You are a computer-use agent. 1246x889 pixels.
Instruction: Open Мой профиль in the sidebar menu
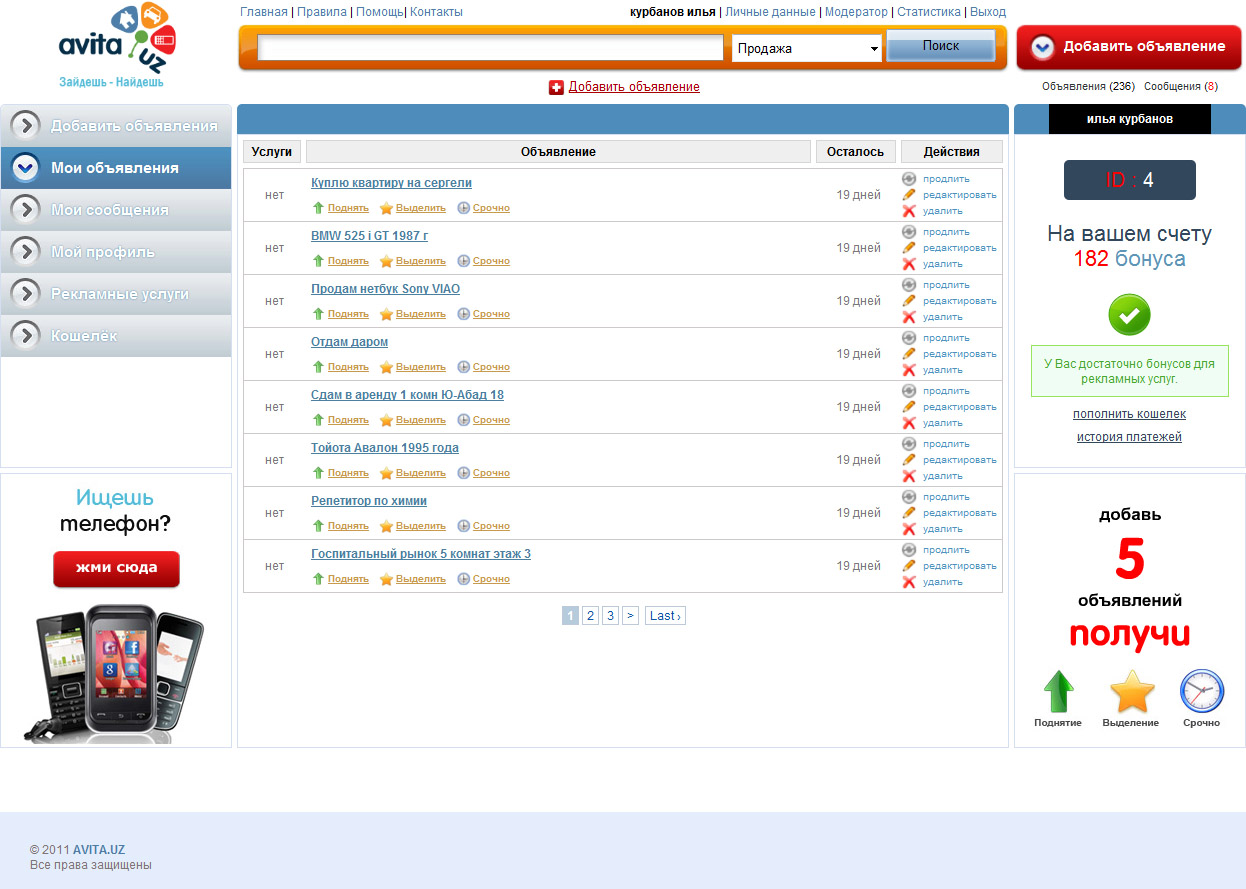pos(116,252)
